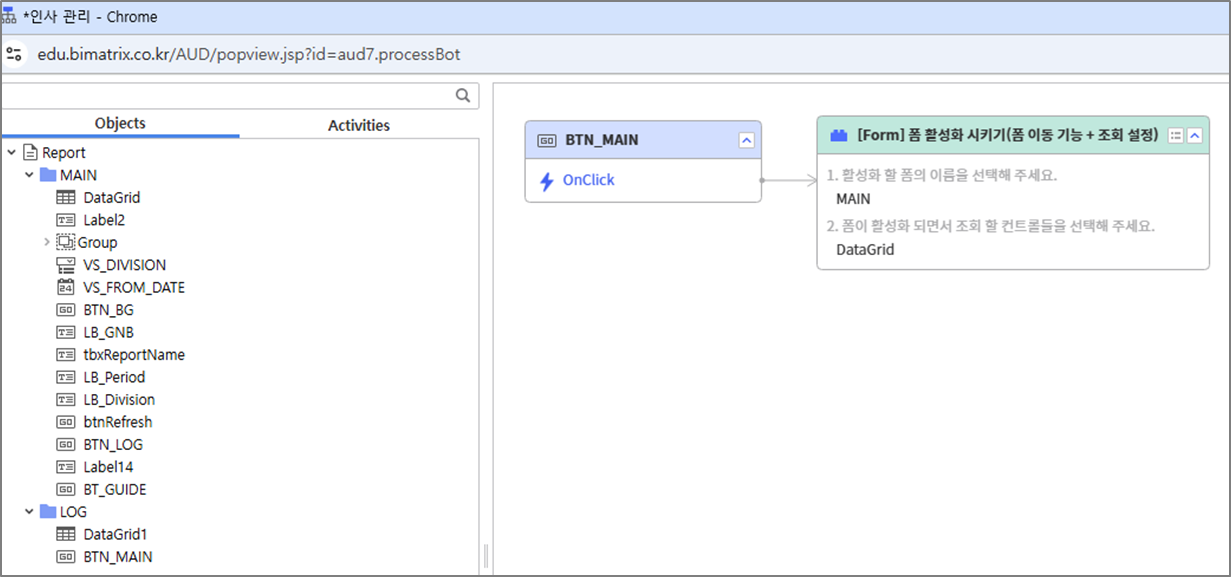Viewport: 1231px width, 577px height.
Task: Click the VS_FROM_DATE calendar icon
Action: point(66,288)
